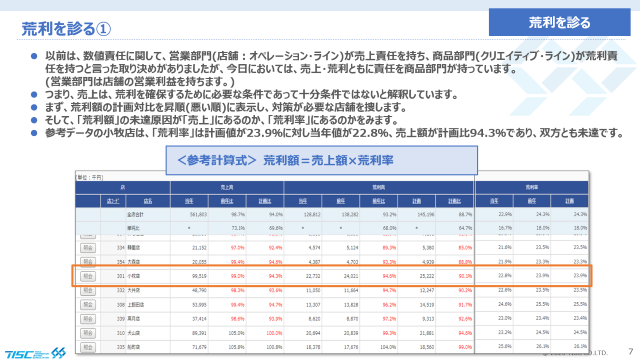Select sales value 99,519 in the 小牧店 row
The image size is (640, 360).
tap(200, 276)
